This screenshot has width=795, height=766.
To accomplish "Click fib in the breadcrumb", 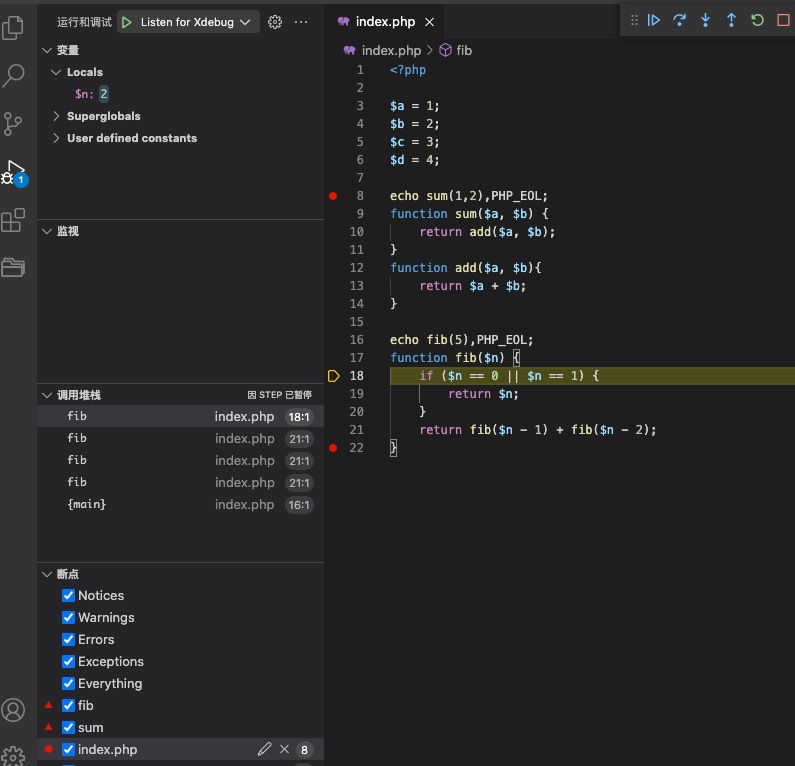I will click(464, 50).
